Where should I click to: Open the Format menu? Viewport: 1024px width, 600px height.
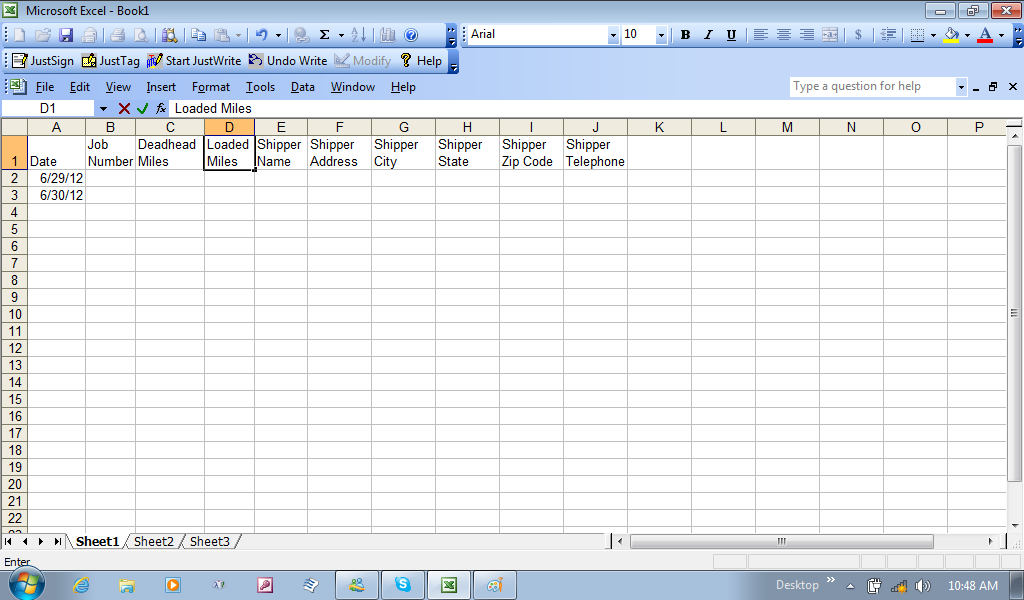point(211,87)
